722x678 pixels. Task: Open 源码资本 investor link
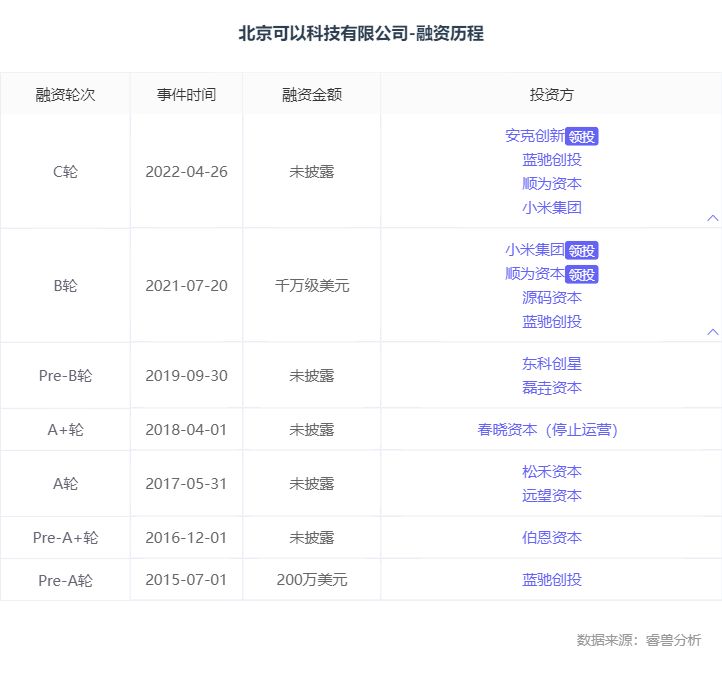(552, 298)
